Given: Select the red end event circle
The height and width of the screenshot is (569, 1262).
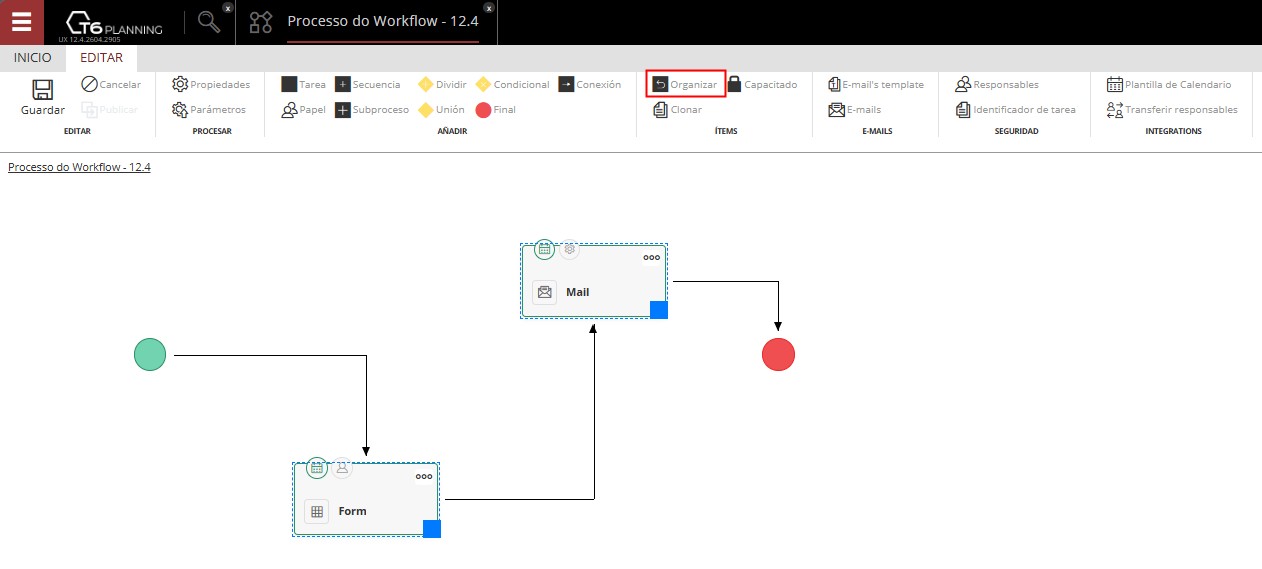Looking at the screenshot, I should (778, 354).
